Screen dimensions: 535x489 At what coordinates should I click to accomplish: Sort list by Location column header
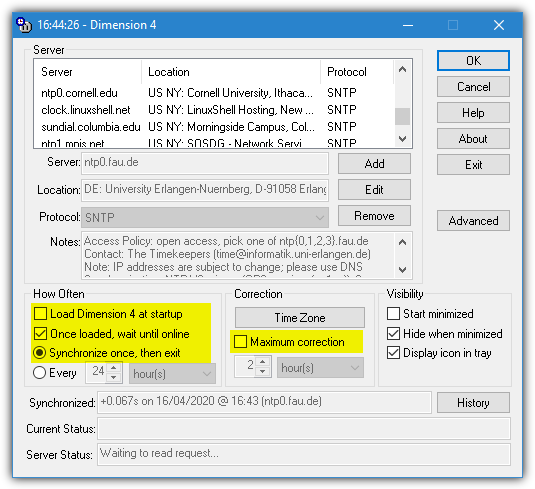(x=231, y=72)
